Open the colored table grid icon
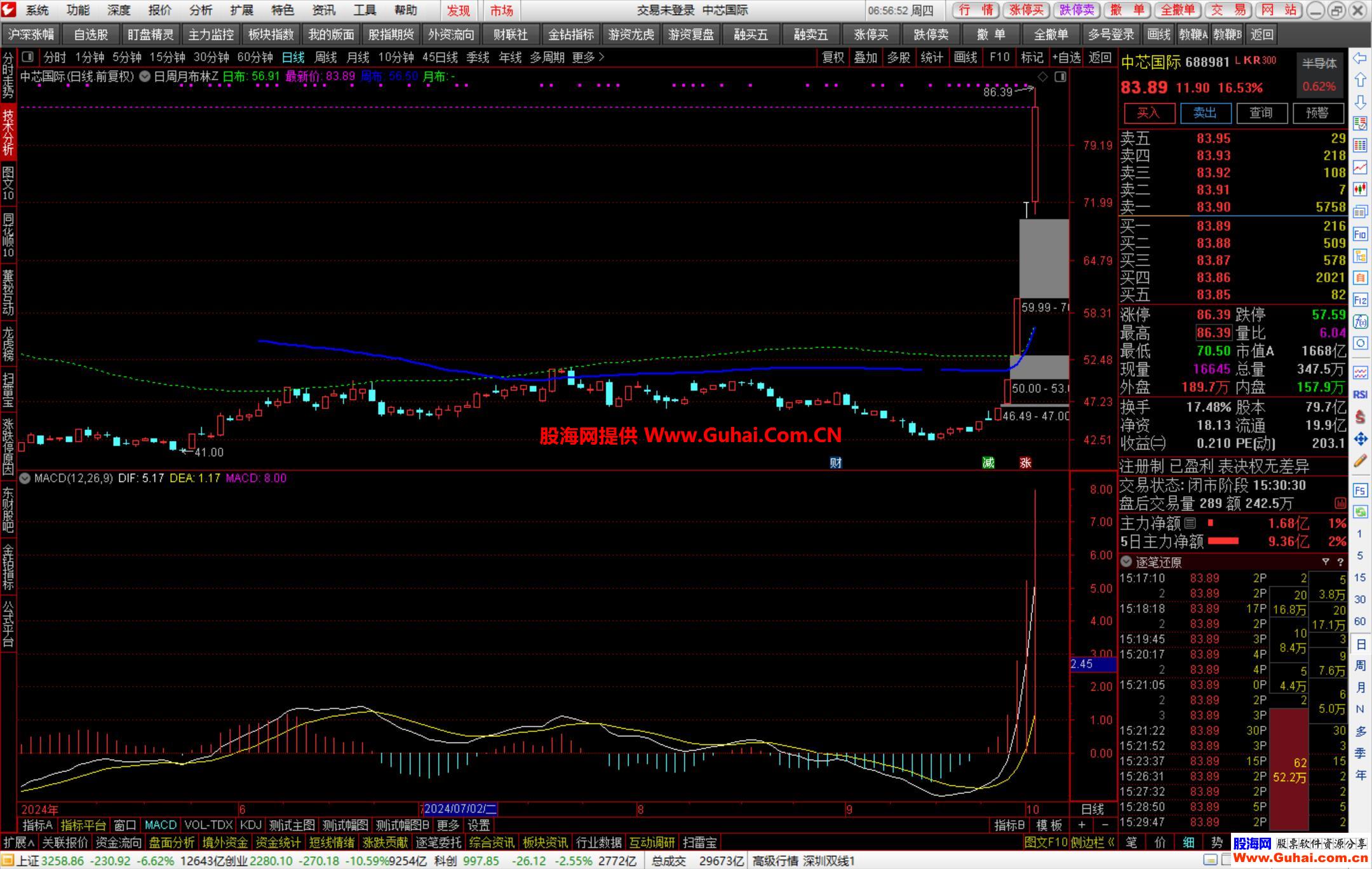This screenshot has width=1372, height=869. pyautogui.click(x=1360, y=145)
